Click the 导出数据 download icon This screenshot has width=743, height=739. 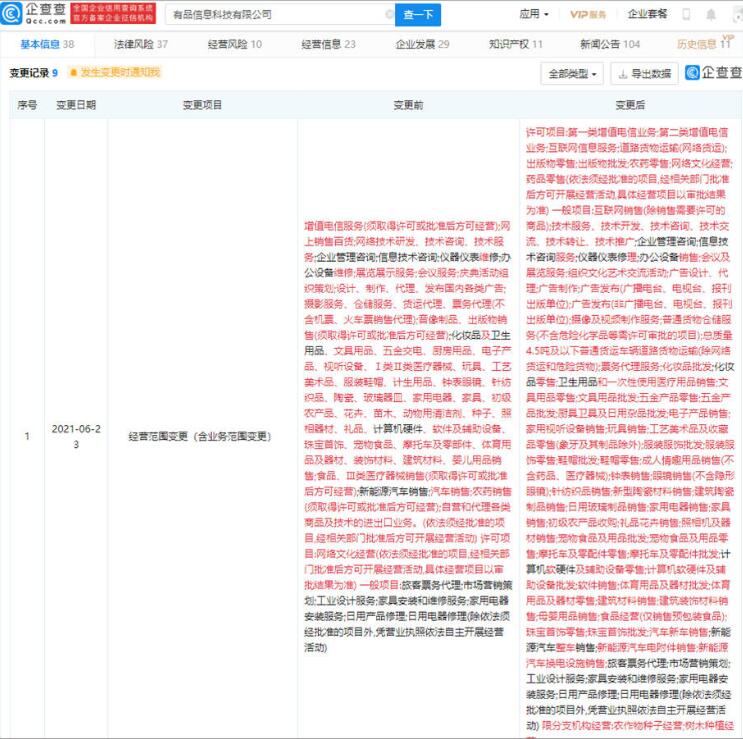click(623, 74)
